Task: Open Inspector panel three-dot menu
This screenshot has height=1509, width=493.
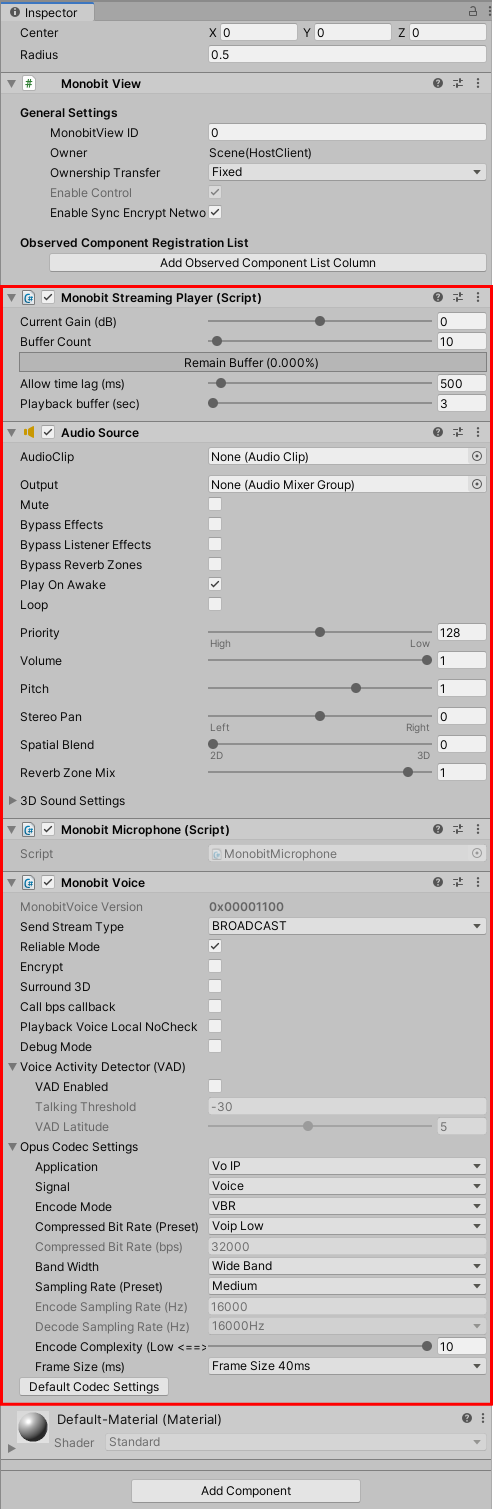Action: (x=485, y=13)
